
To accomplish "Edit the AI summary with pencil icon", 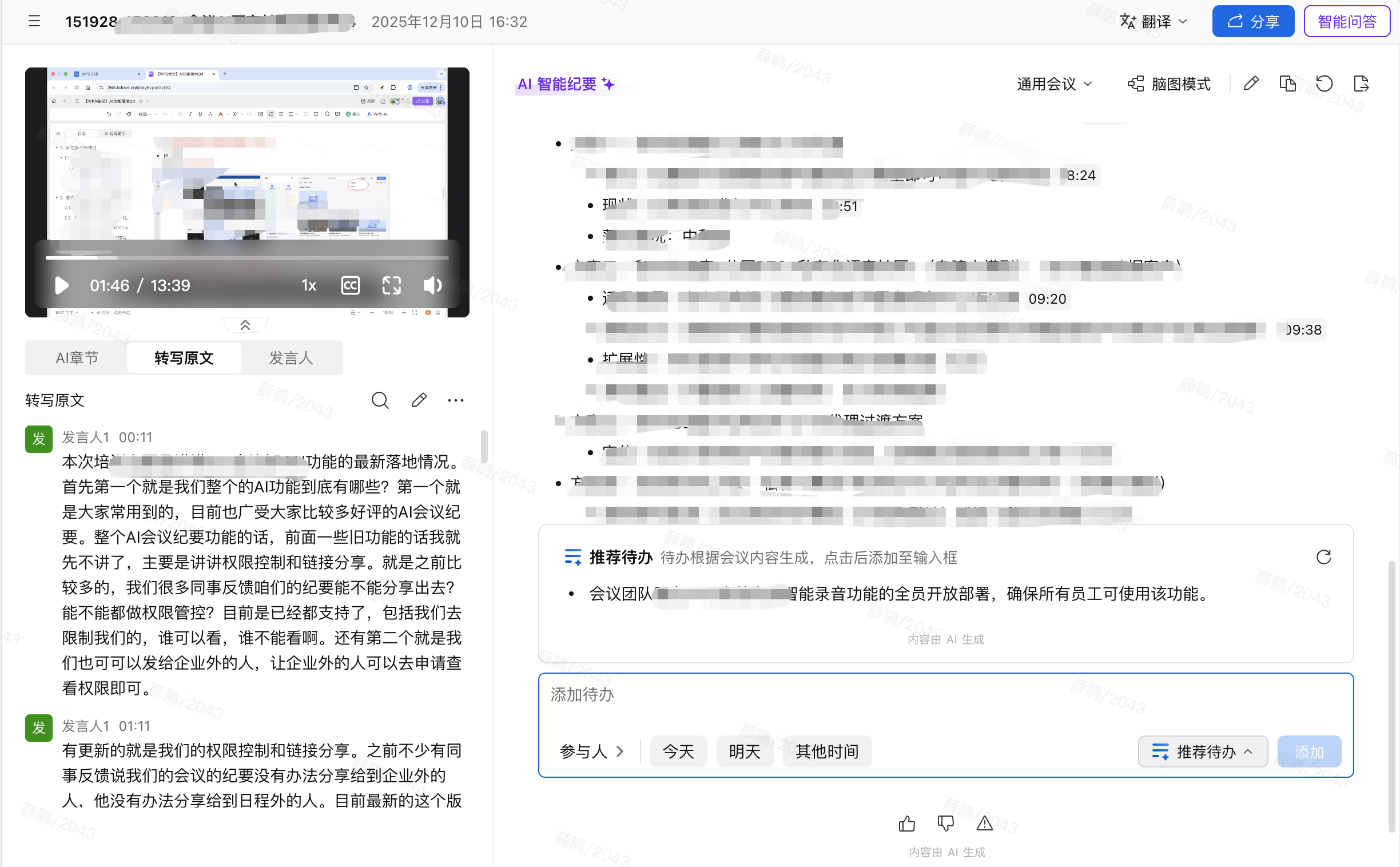I will point(1251,83).
